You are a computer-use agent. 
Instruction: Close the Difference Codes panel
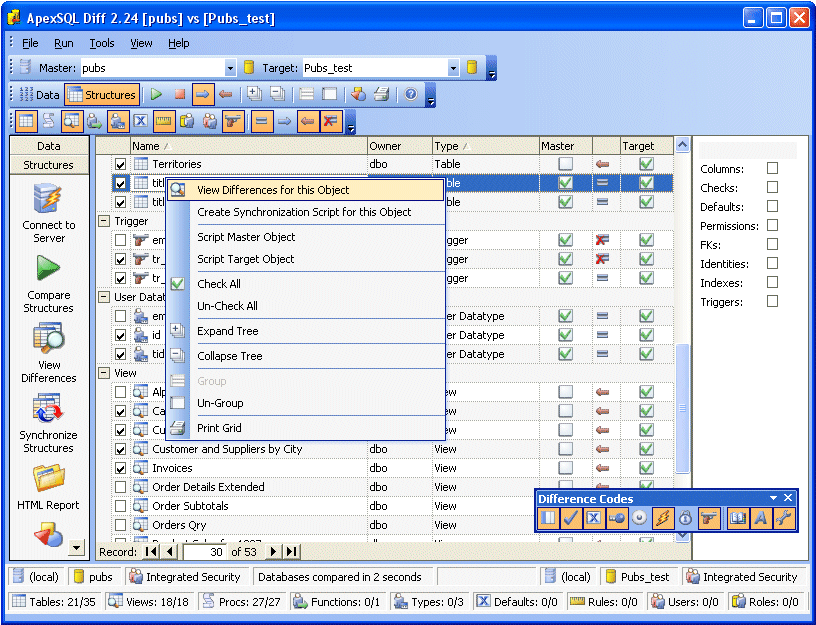pos(788,498)
